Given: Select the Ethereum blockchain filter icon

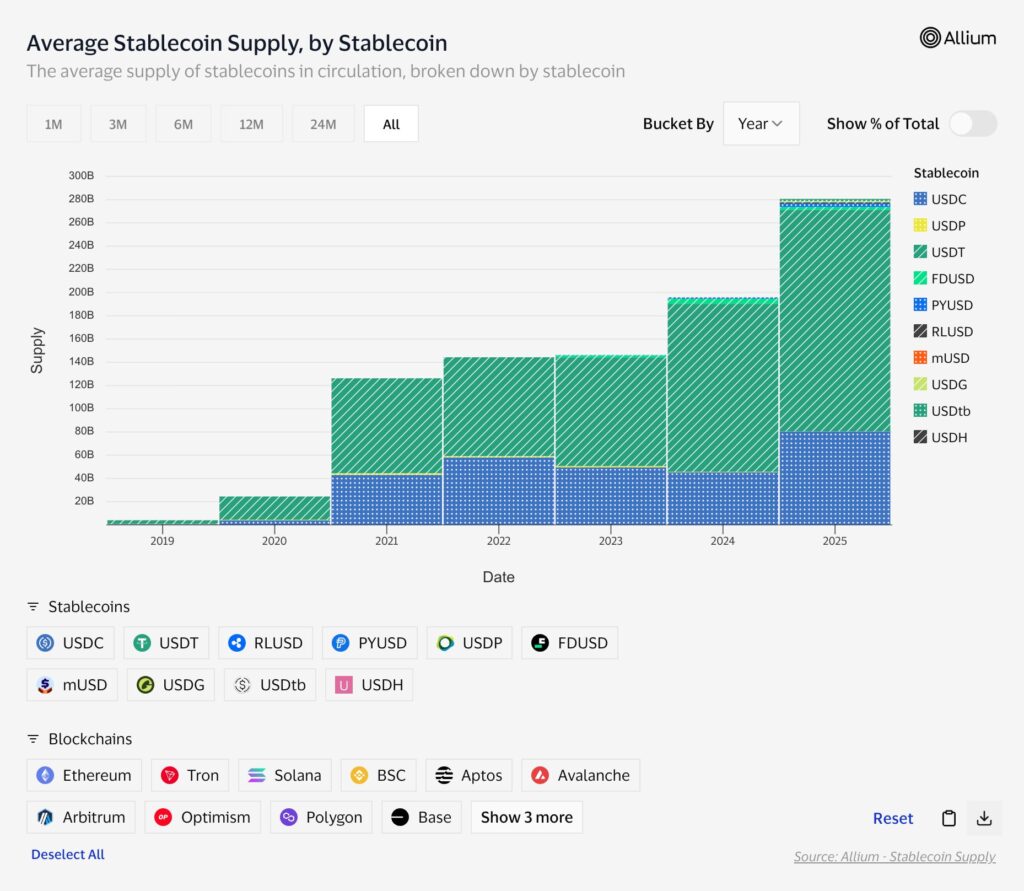Looking at the screenshot, I should click(48, 775).
